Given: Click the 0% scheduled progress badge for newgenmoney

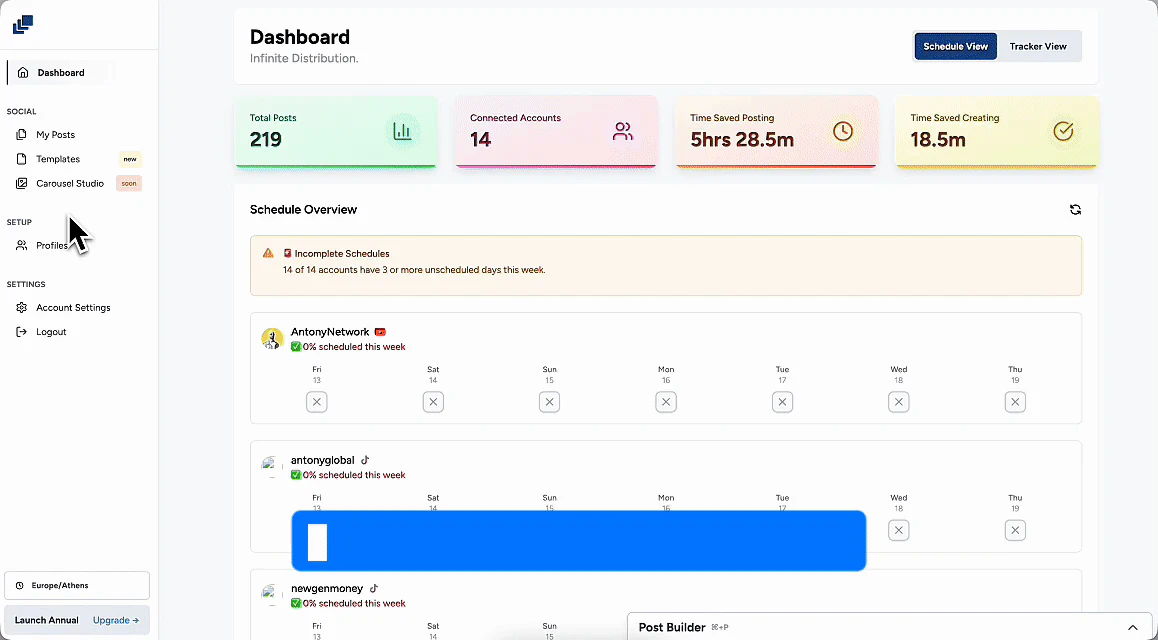Looking at the screenshot, I should pos(346,603).
